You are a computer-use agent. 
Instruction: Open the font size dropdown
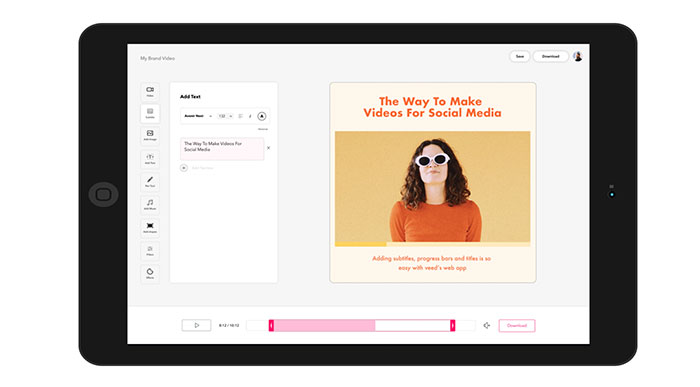tap(225, 116)
